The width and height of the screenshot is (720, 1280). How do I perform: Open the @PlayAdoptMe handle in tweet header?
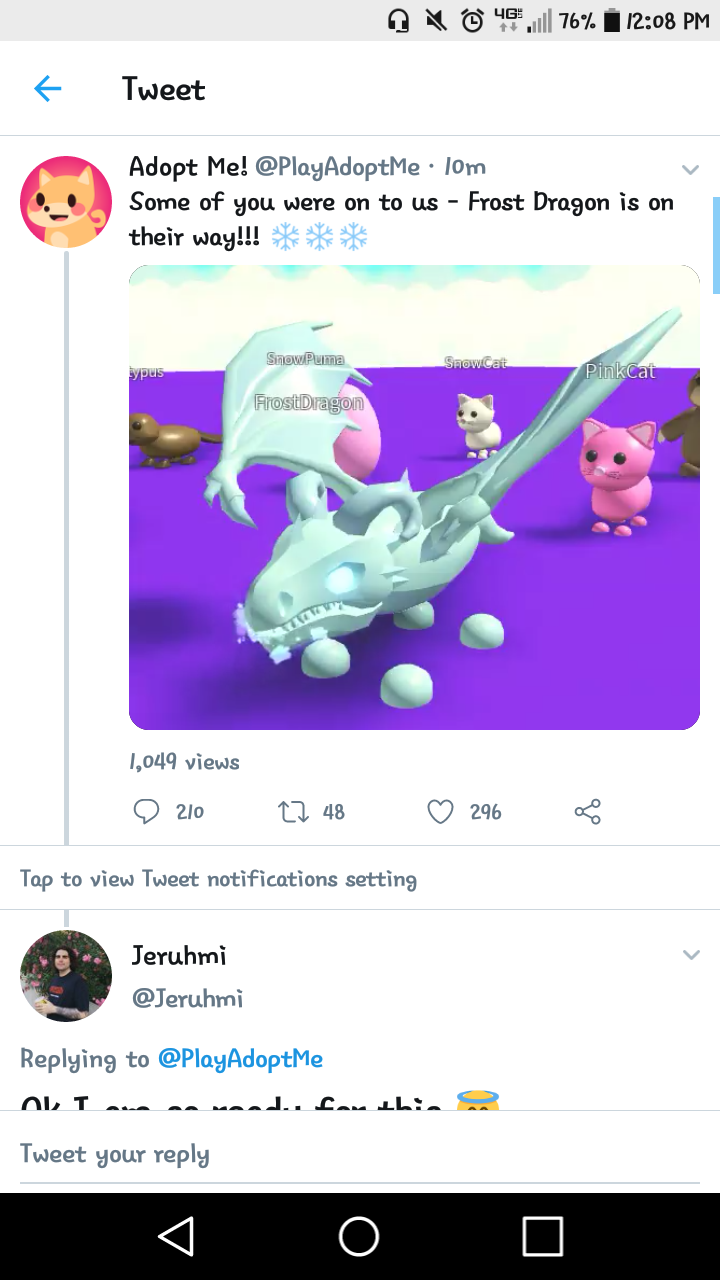(x=337, y=167)
